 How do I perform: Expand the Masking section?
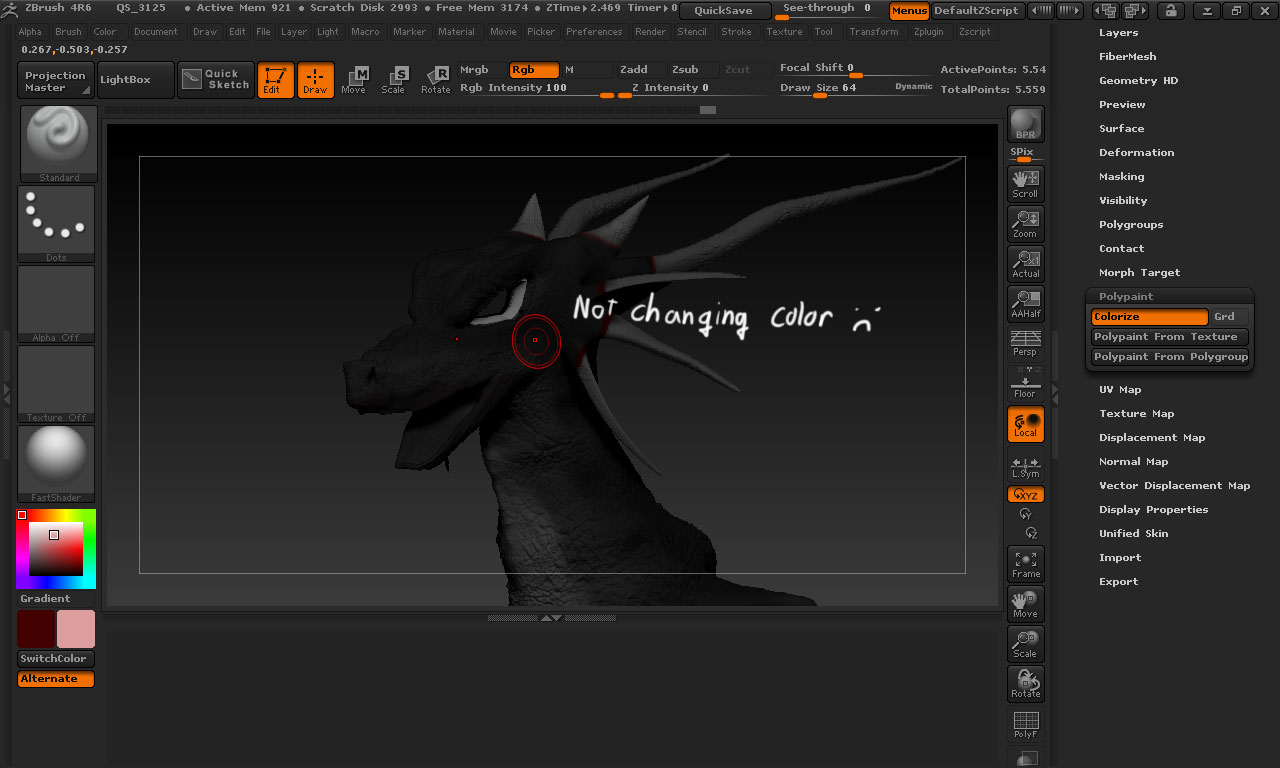[1122, 176]
